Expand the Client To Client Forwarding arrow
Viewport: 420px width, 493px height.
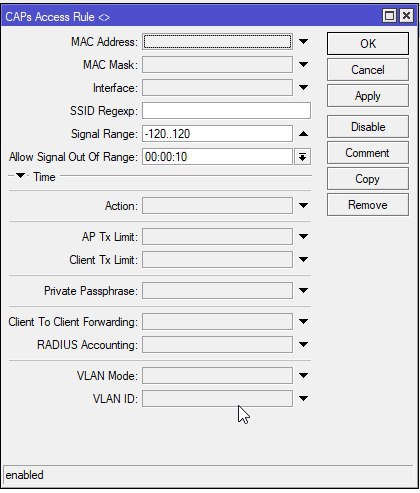(303, 322)
